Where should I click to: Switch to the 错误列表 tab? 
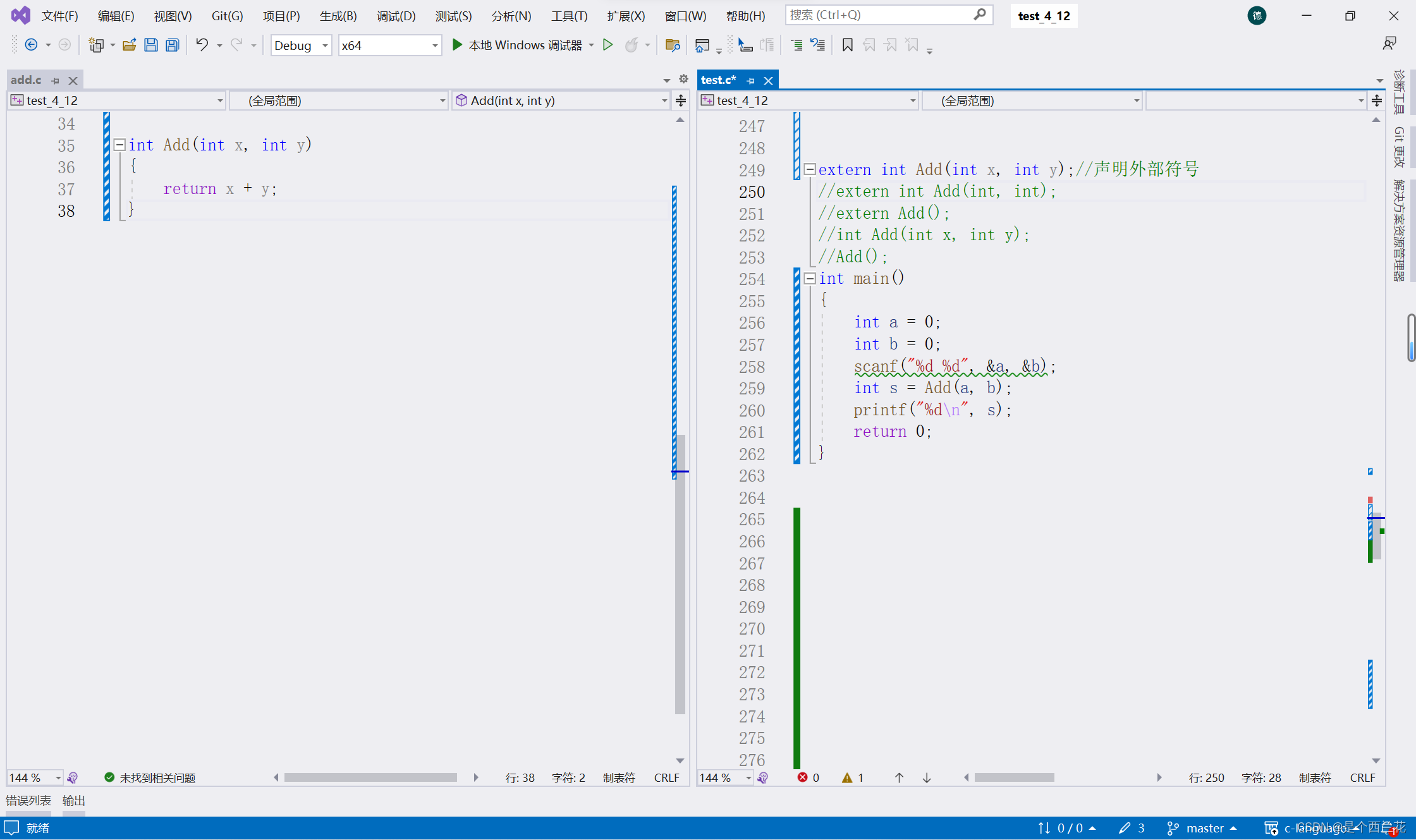click(28, 800)
